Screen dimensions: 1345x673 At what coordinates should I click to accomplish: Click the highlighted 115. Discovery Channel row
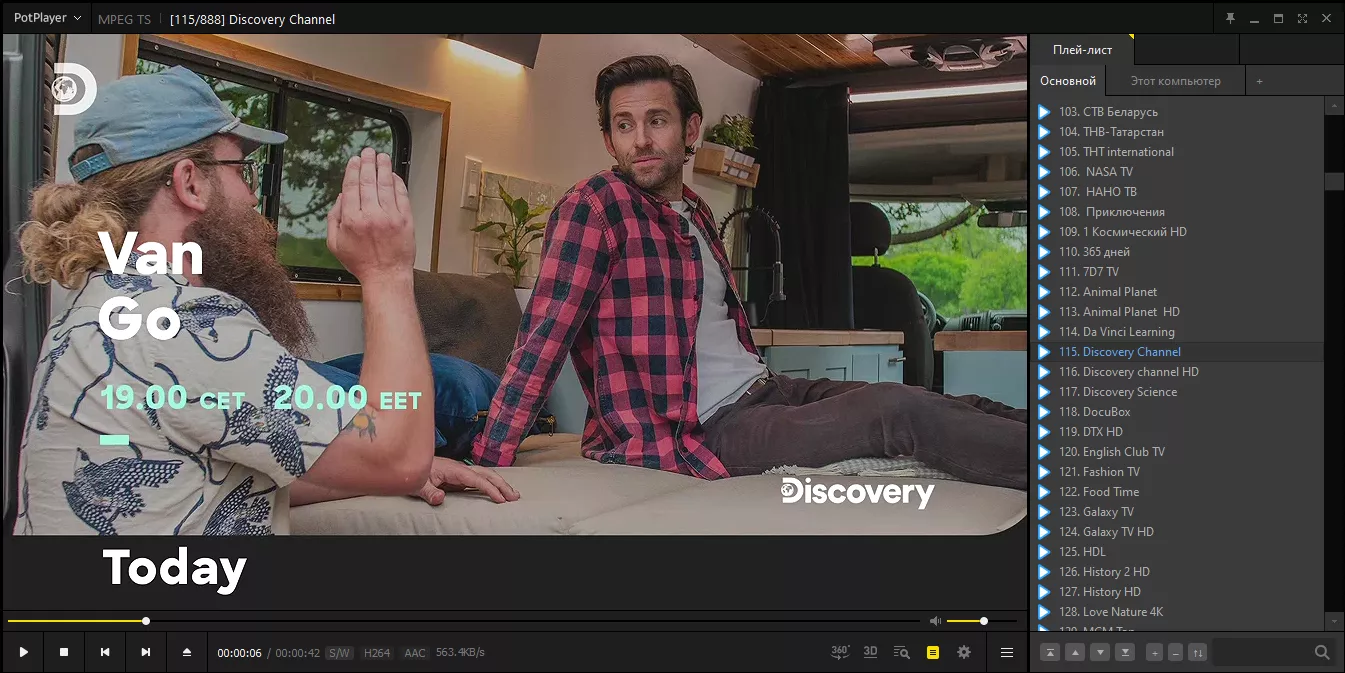click(1177, 352)
